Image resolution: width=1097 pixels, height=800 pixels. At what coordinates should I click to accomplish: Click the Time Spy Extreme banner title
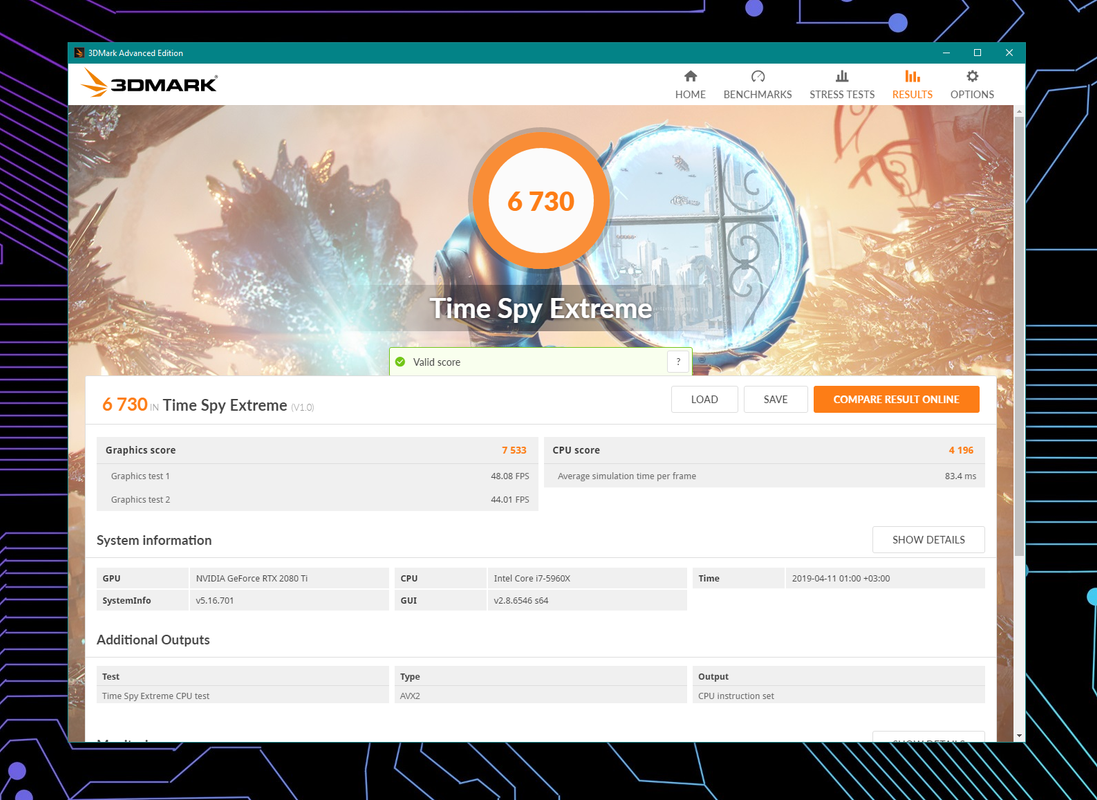pos(541,309)
